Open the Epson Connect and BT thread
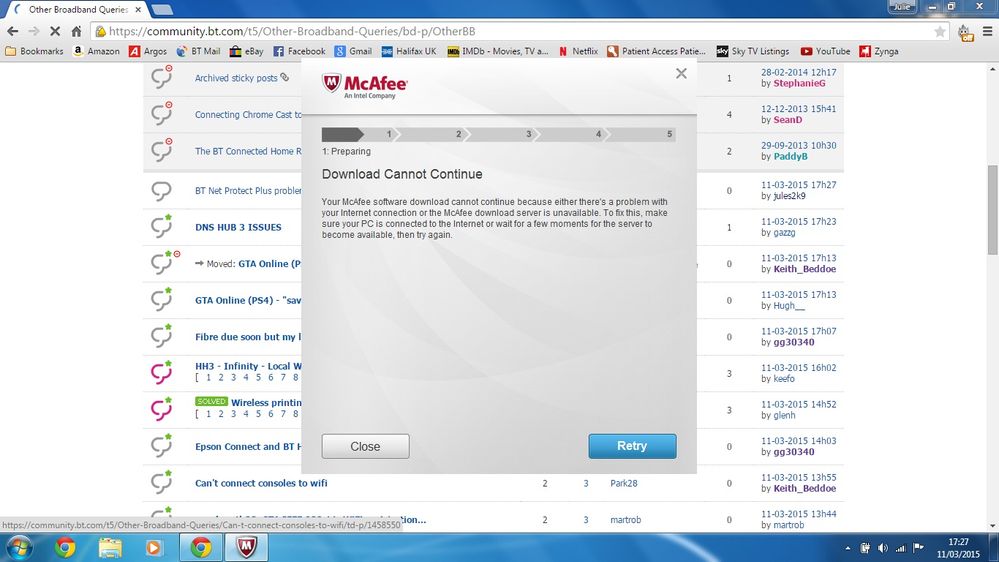This screenshot has width=999, height=562. 248,447
